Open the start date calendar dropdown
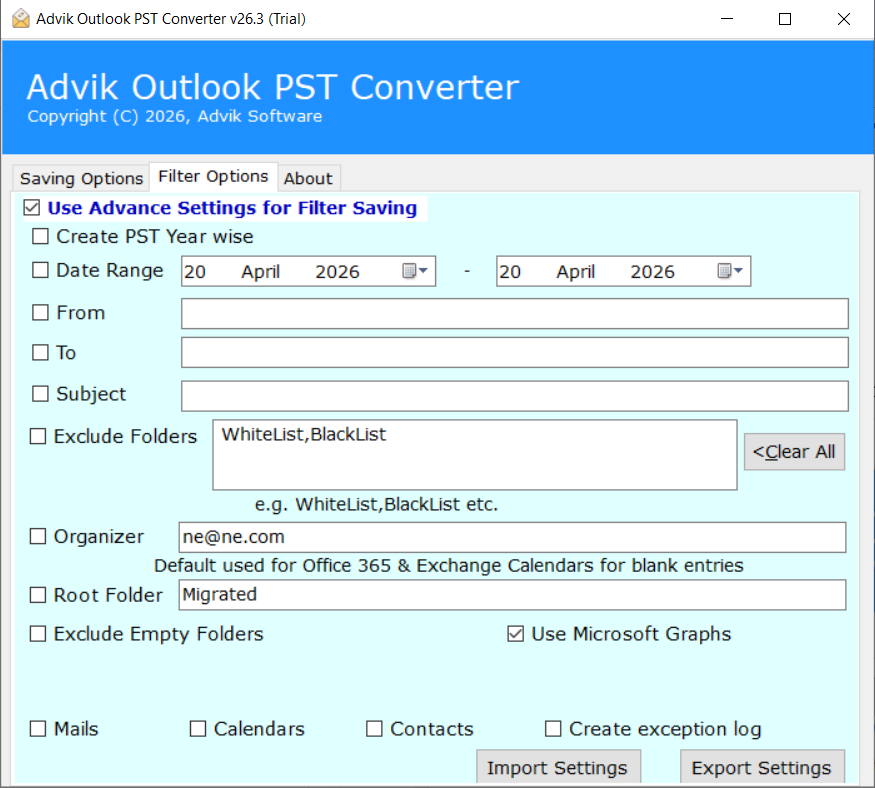 (x=416, y=271)
